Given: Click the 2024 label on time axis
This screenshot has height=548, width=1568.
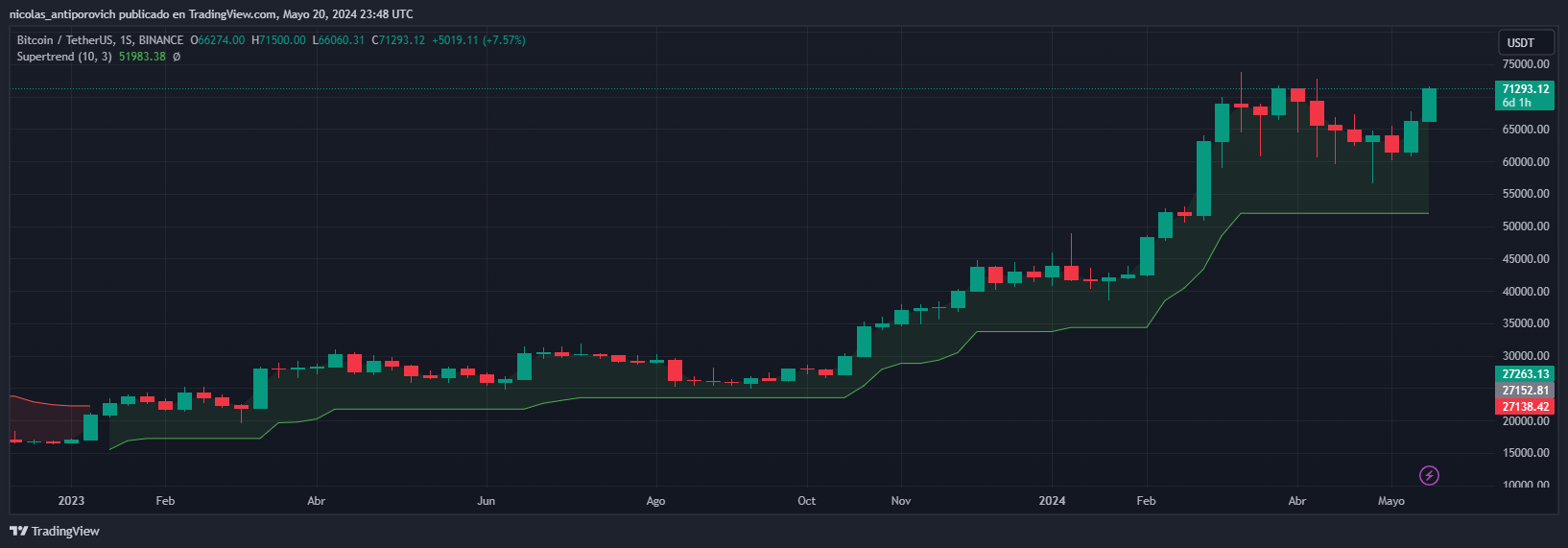Looking at the screenshot, I should [x=1052, y=501].
